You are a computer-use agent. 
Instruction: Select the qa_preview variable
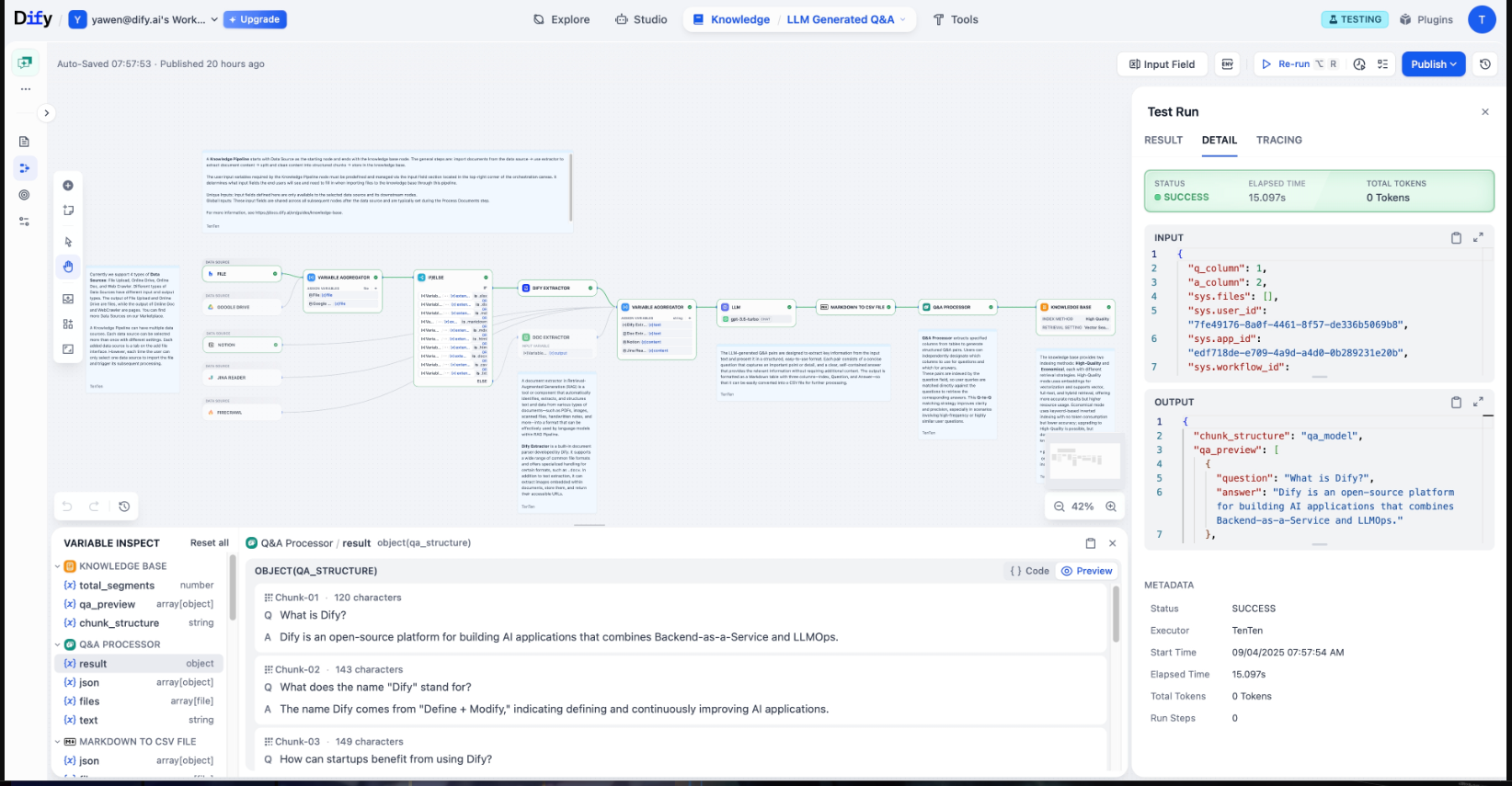138,604
